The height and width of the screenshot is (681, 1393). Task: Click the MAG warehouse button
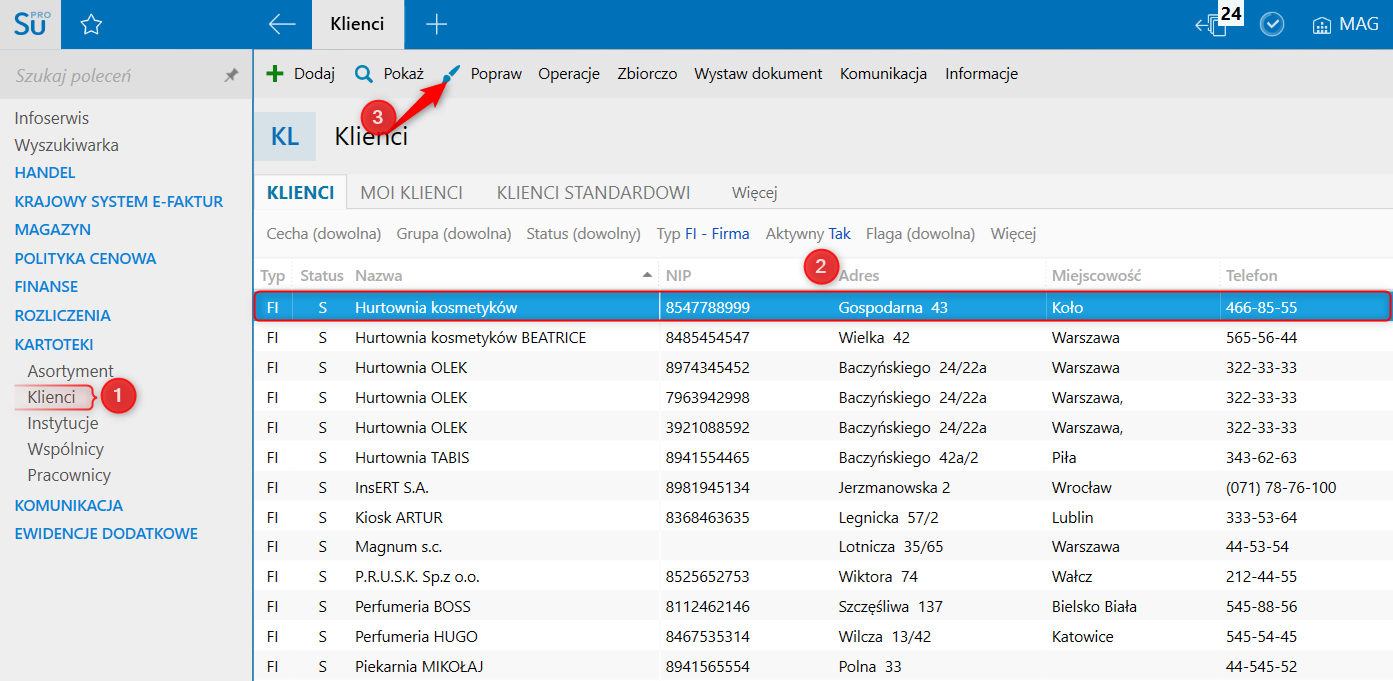[x=1345, y=25]
